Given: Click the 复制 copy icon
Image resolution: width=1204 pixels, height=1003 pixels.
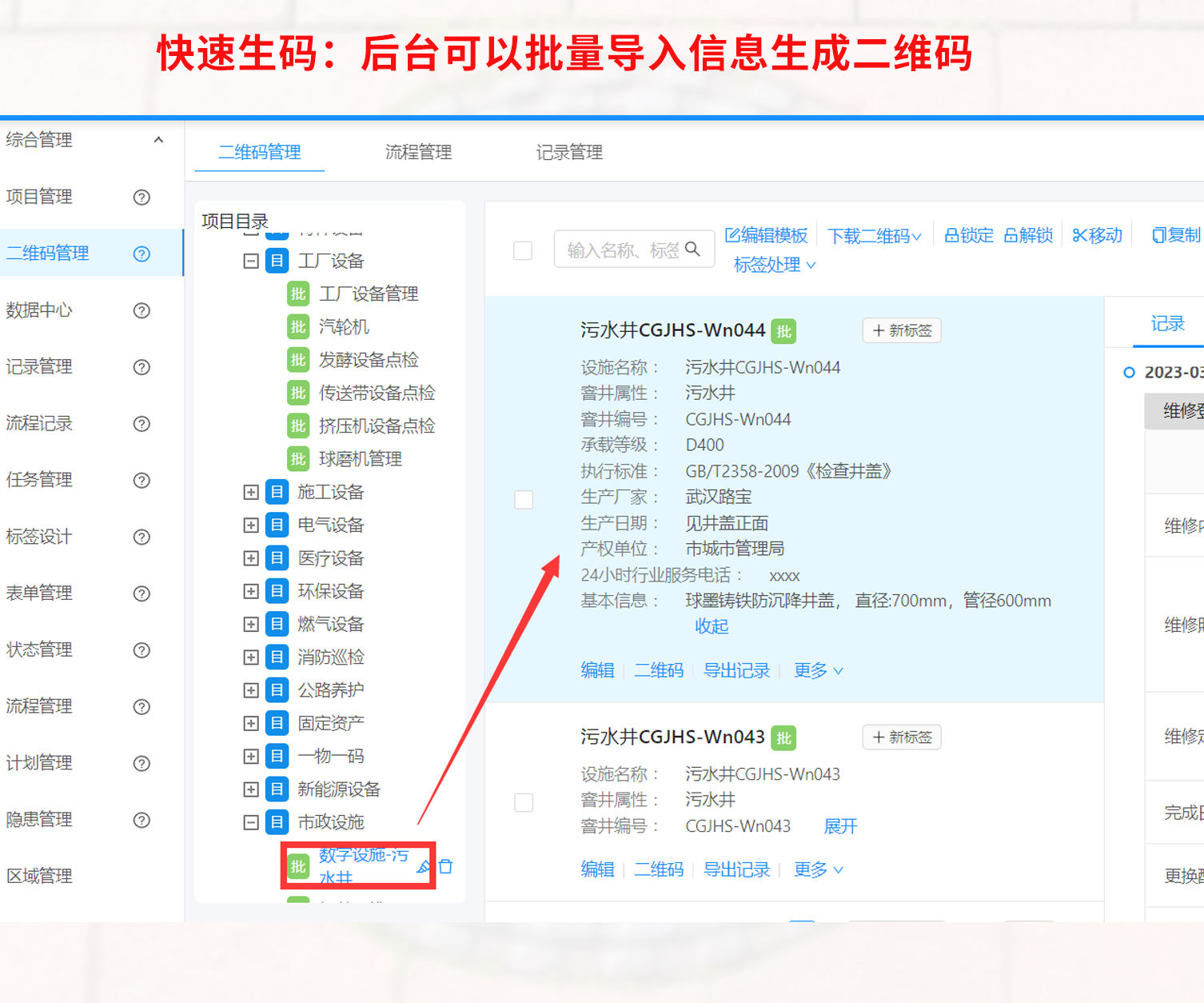Looking at the screenshot, I should 1158,234.
